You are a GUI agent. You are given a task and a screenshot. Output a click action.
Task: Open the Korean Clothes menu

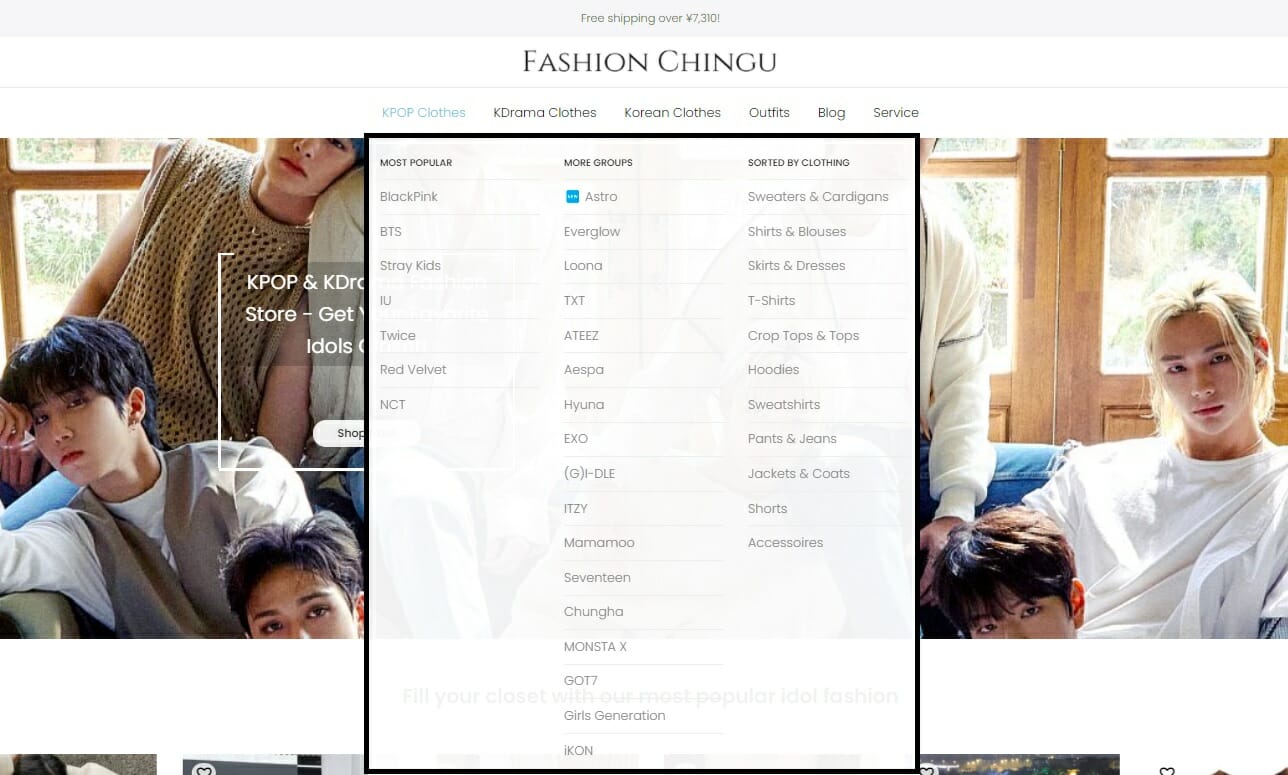672,113
